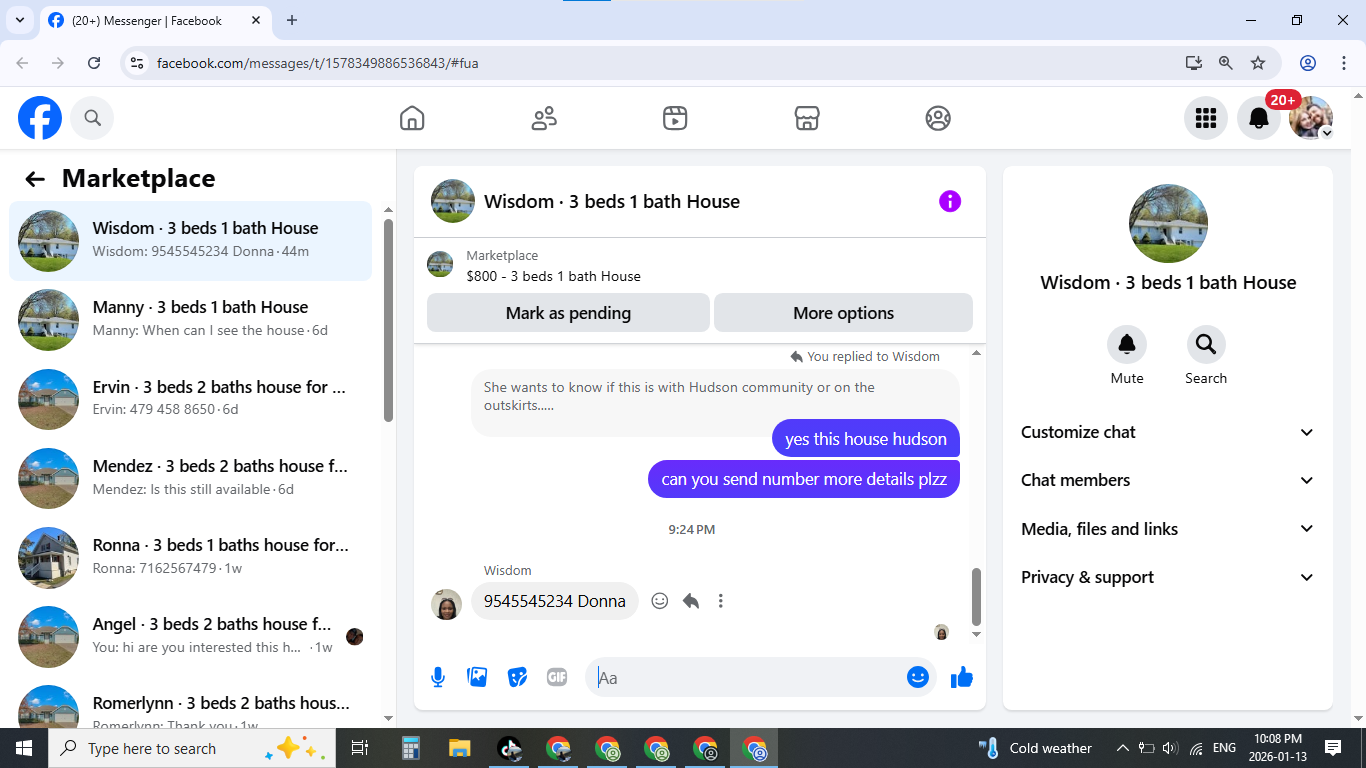Open the emoji picker in message box

(x=918, y=677)
